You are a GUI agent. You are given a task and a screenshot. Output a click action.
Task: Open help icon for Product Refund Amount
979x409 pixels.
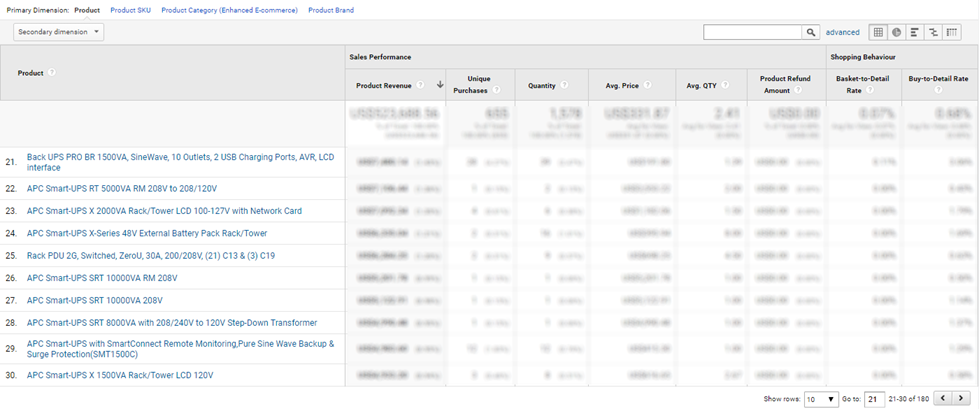coord(798,90)
